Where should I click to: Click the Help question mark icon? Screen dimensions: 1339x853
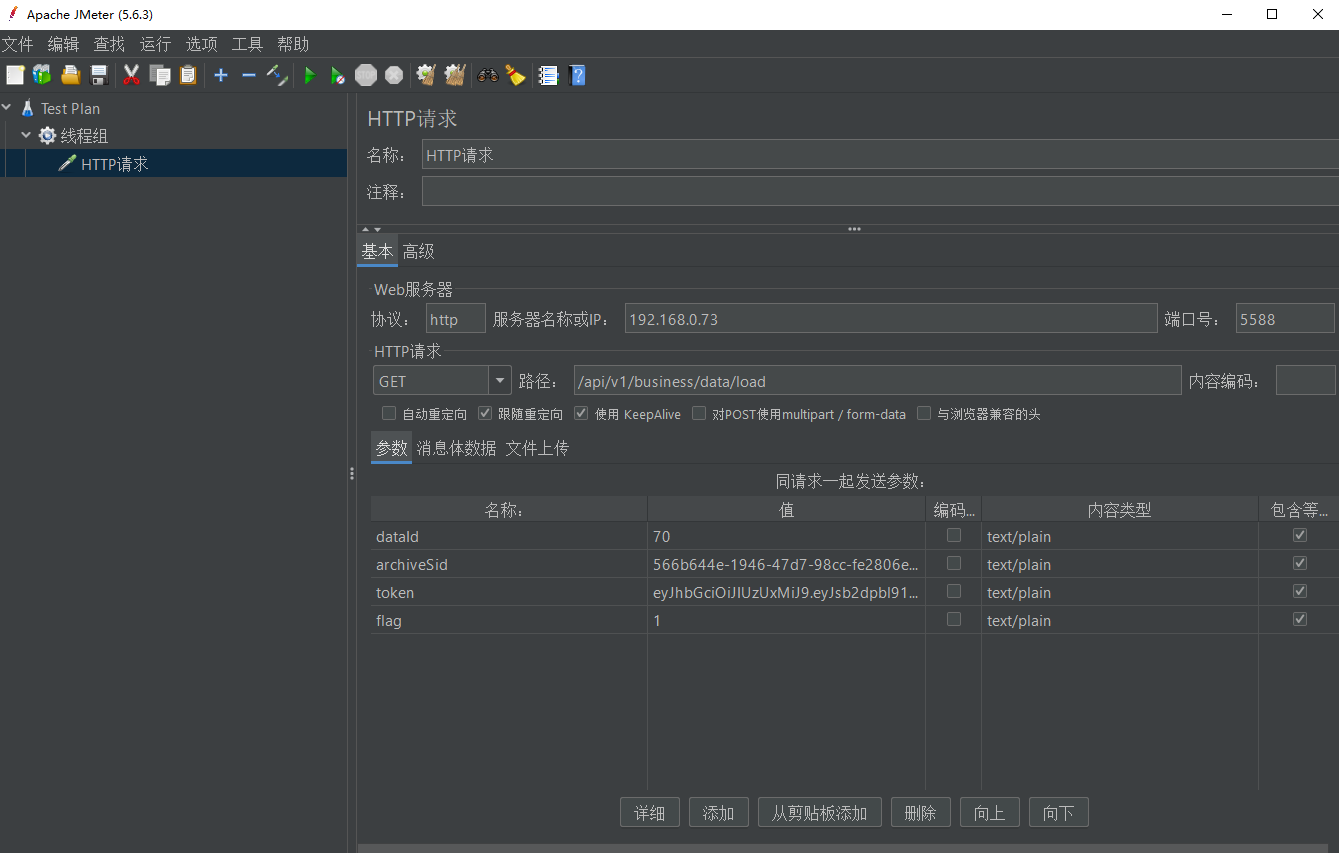coord(577,75)
